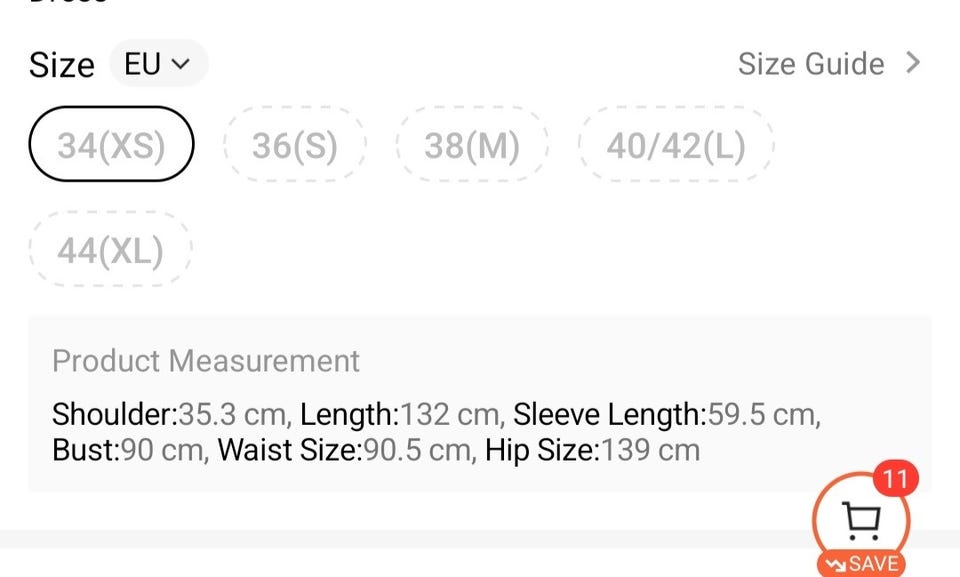Select size 34(XS)
This screenshot has width=960, height=577.
pos(111,145)
